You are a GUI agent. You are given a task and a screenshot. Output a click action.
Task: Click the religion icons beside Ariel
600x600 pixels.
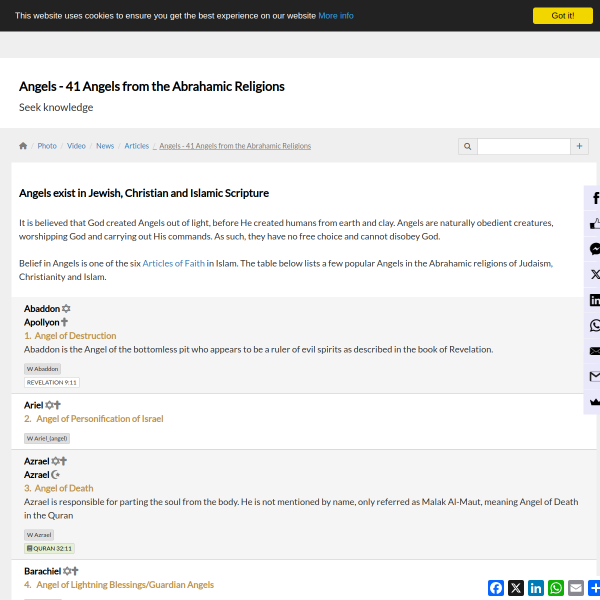tap(53, 405)
